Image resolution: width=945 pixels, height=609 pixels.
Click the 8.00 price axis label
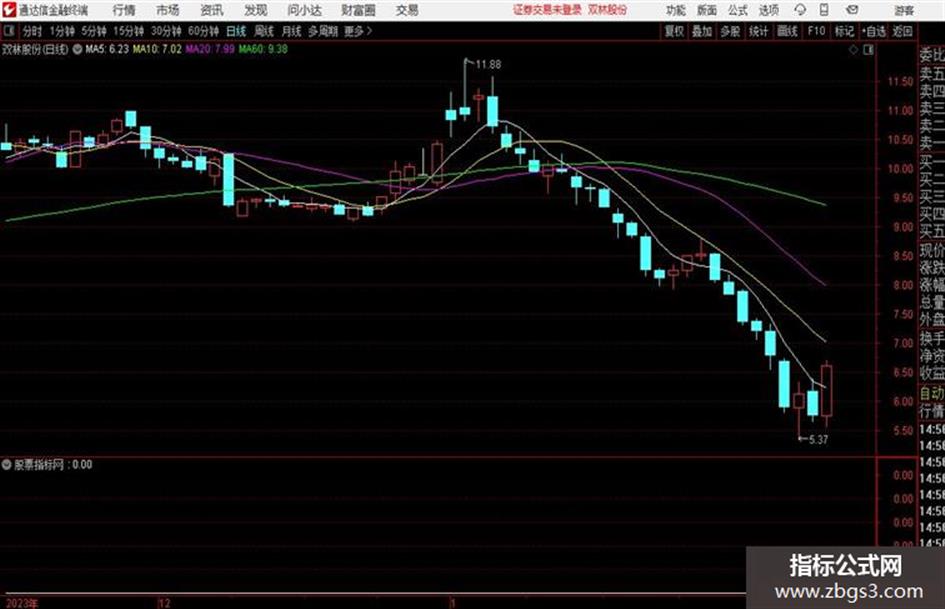(x=903, y=285)
